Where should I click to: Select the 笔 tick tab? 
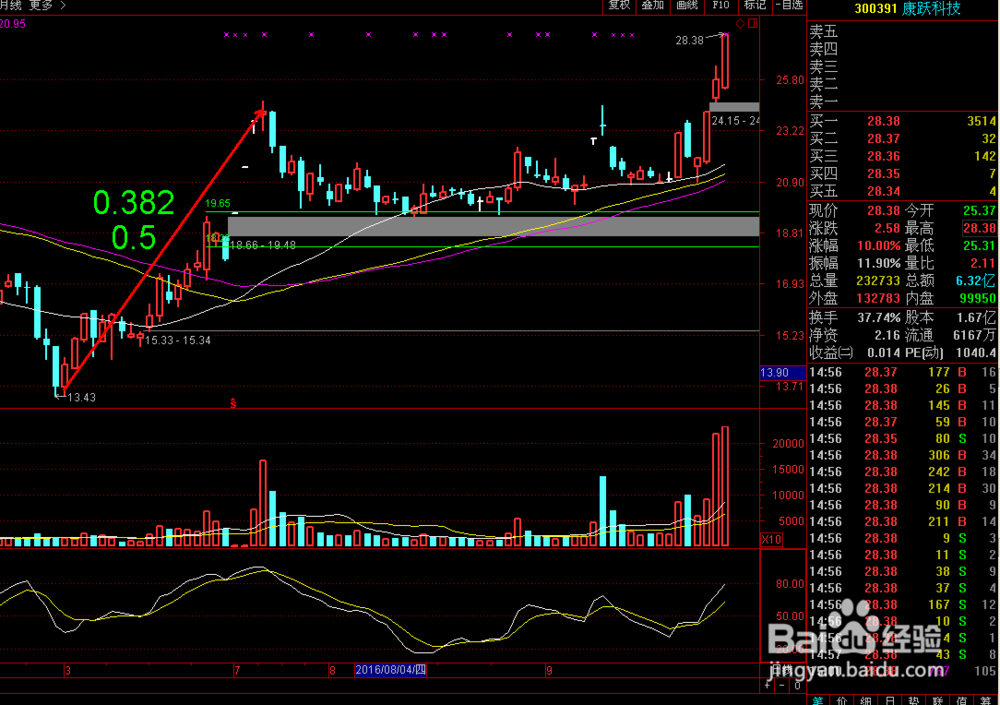point(818,700)
